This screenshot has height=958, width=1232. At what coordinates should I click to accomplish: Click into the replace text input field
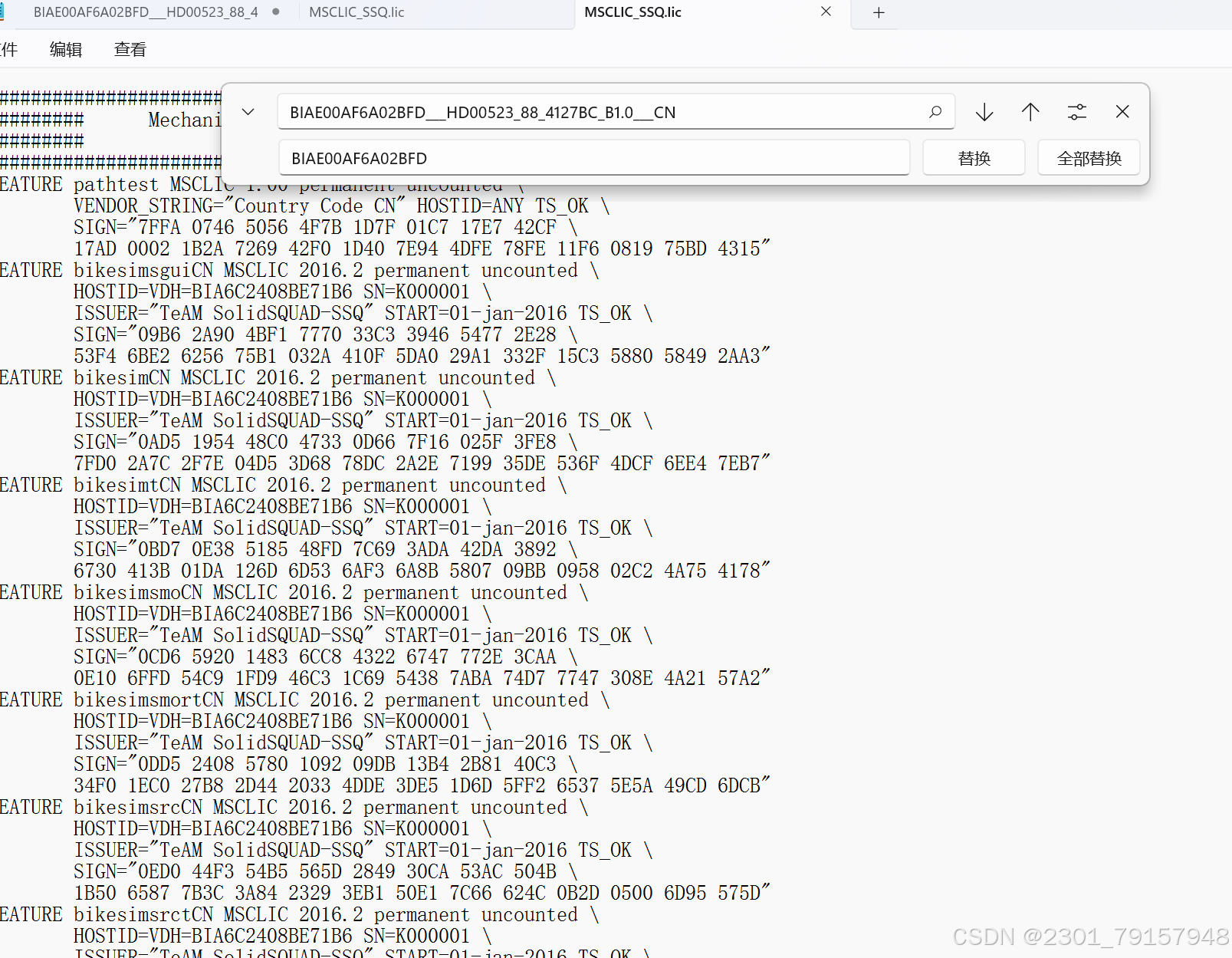[x=537, y=157]
